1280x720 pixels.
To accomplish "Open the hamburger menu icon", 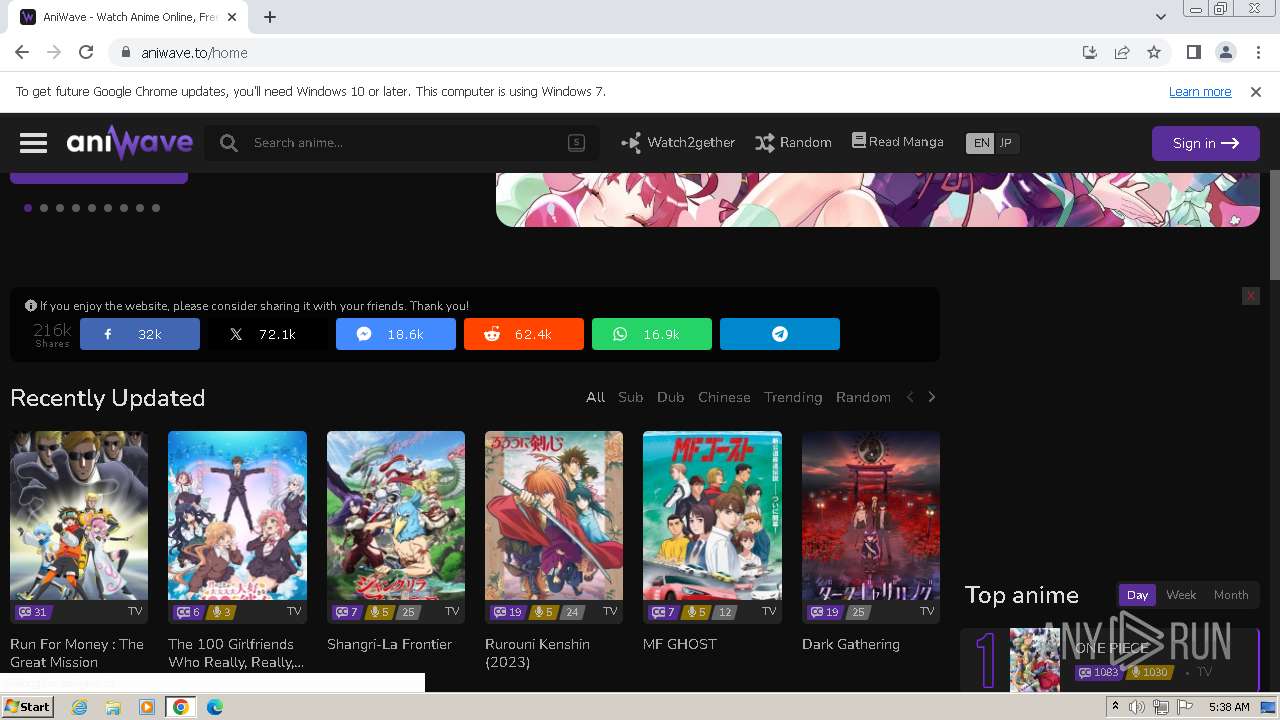I will click(x=33, y=143).
